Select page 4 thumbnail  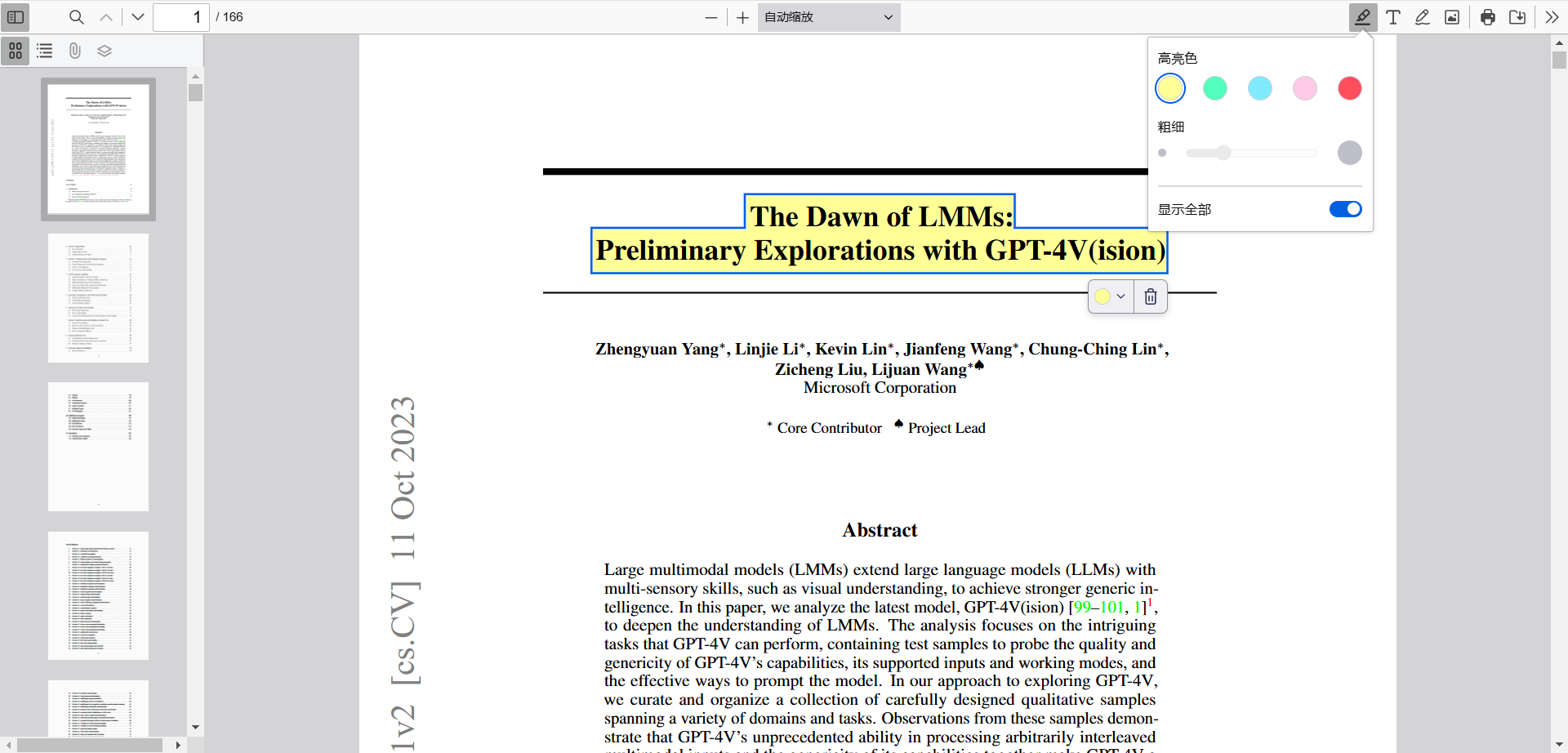tap(98, 595)
